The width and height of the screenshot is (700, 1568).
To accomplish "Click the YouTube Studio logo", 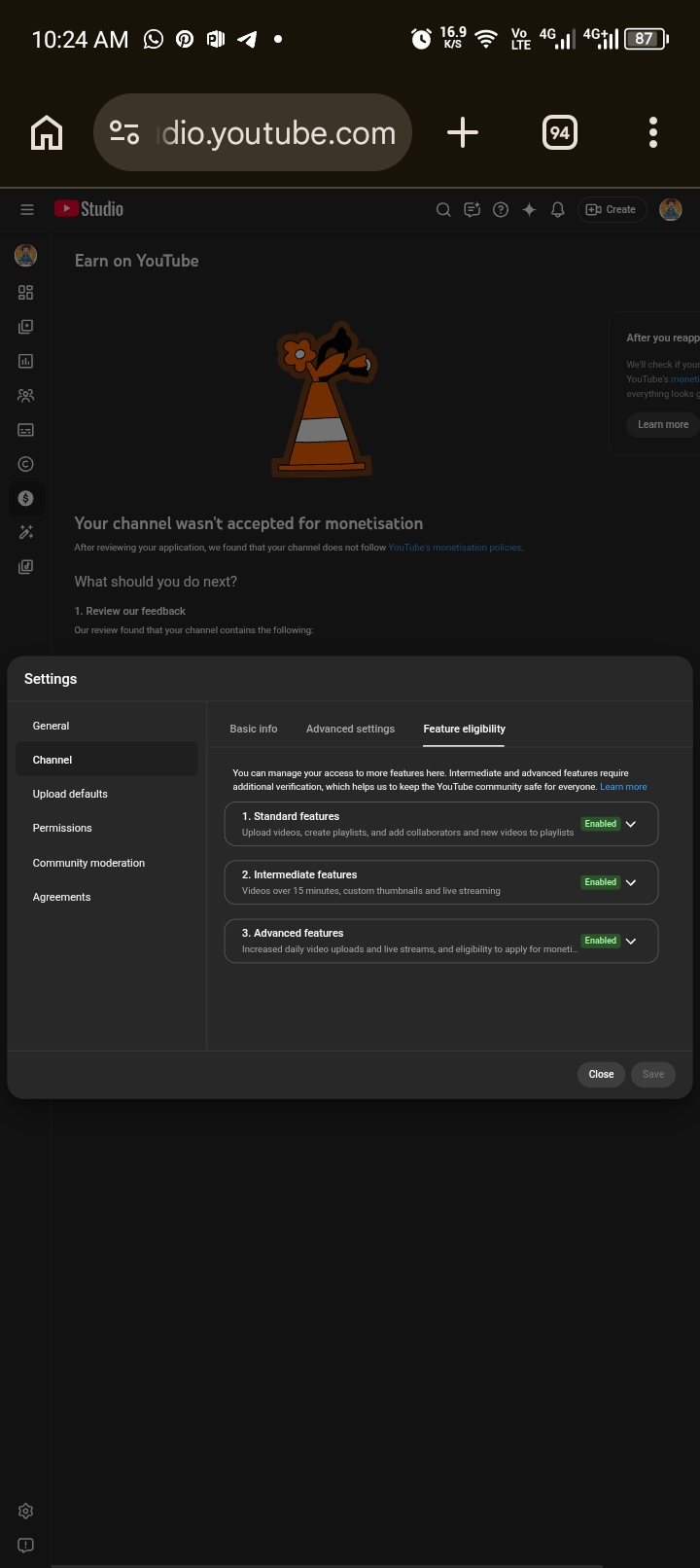I will [x=88, y=209].
